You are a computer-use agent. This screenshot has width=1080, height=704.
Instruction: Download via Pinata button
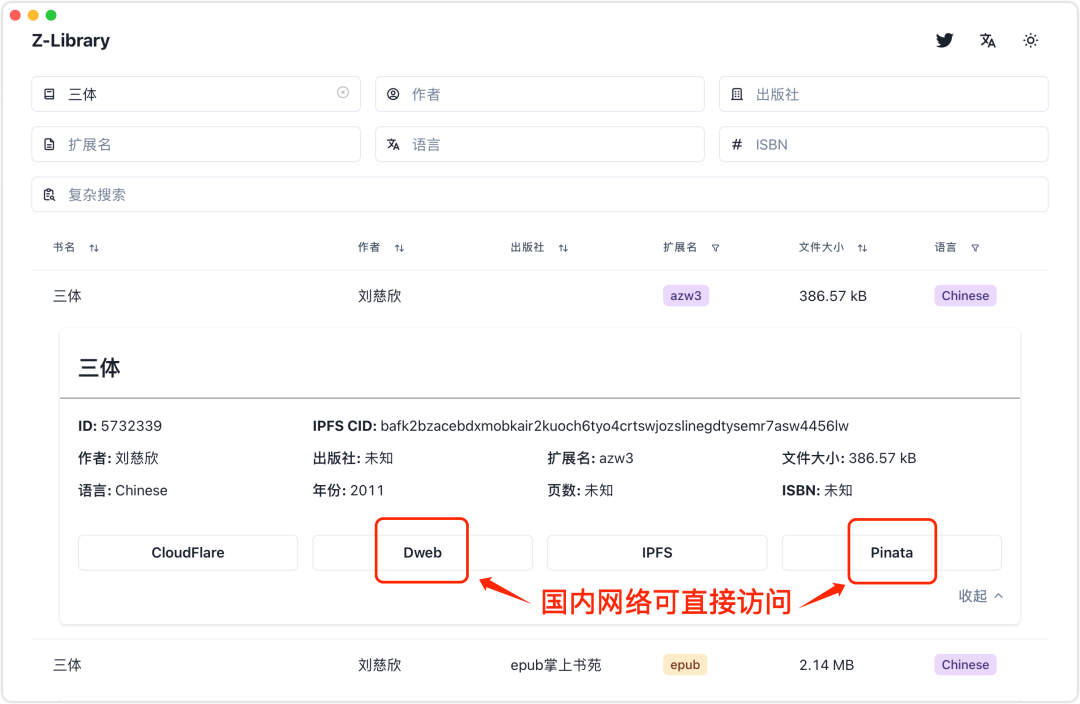pos(892,552)
